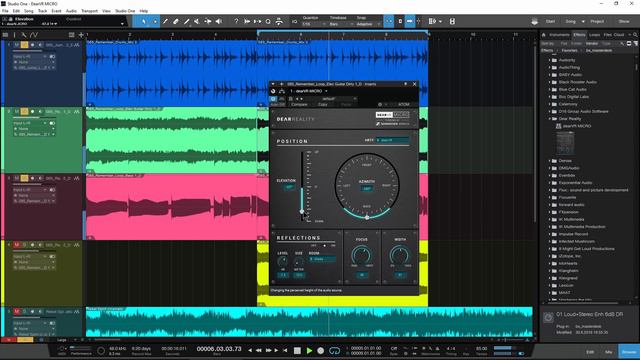This screenshot has width=640, height=360.
Task: Select the Eraser tool
Action: tap(176, 21)
